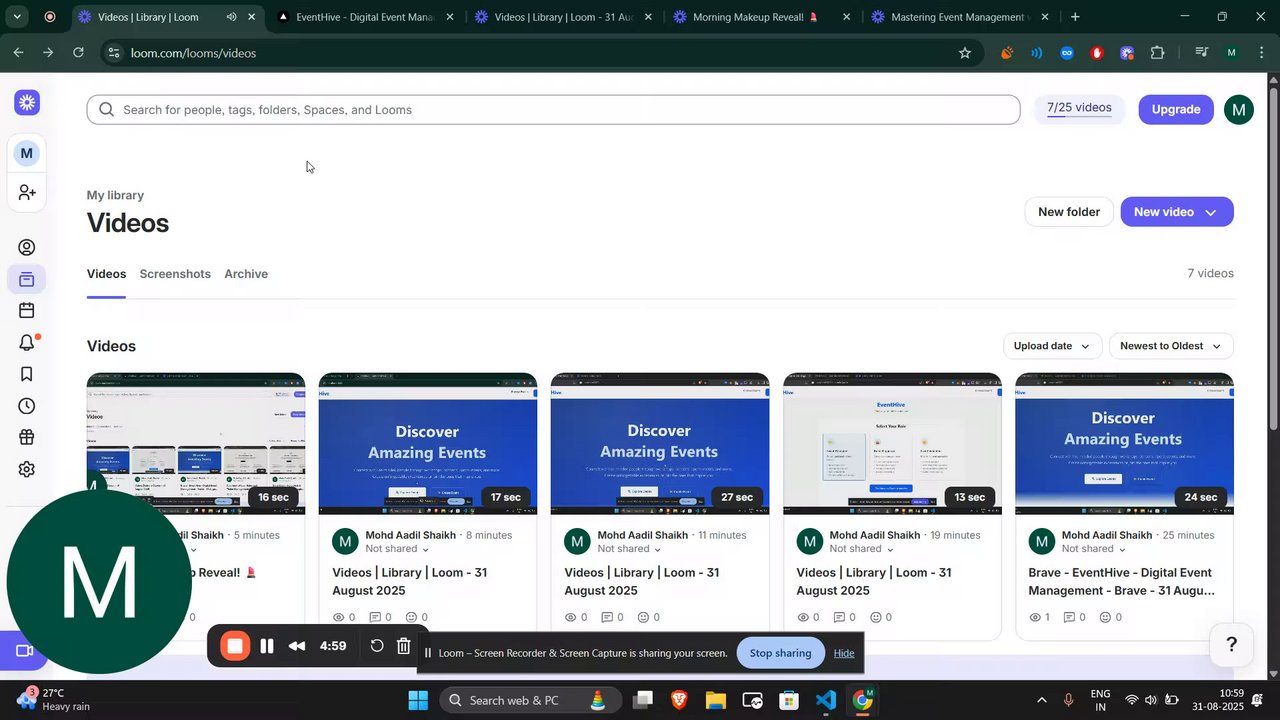Open the Windows Start menu
This screenshot has height=720, width=1280.
coord(418,700)
